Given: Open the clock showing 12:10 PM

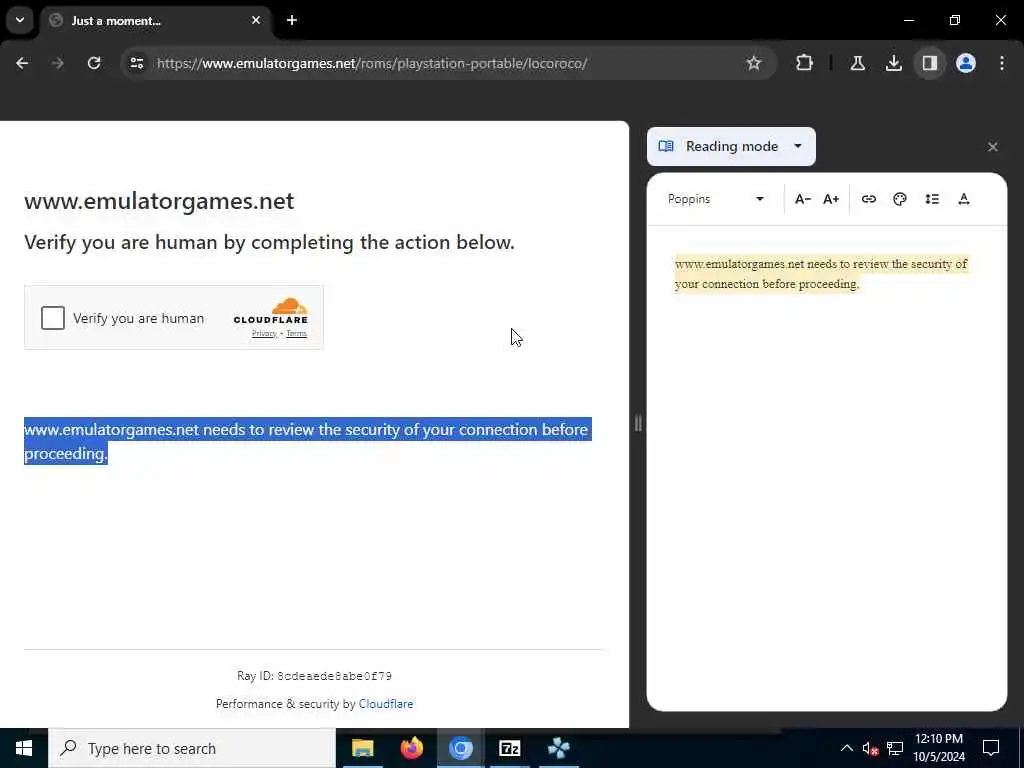Looking at the screenshot, I should (x=938, y=748).
